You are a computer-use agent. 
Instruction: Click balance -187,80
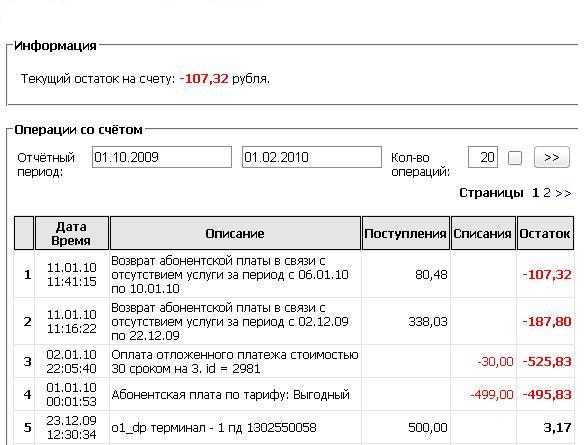(547, 321)
